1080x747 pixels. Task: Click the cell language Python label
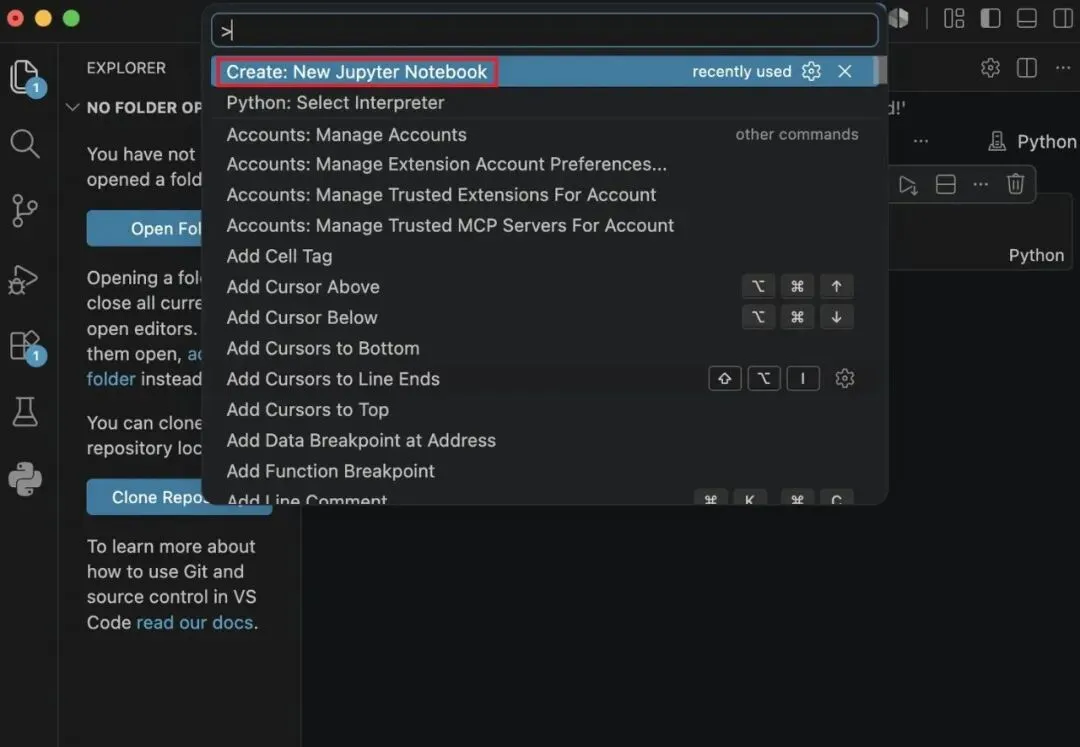click(x=1036, y=255)
